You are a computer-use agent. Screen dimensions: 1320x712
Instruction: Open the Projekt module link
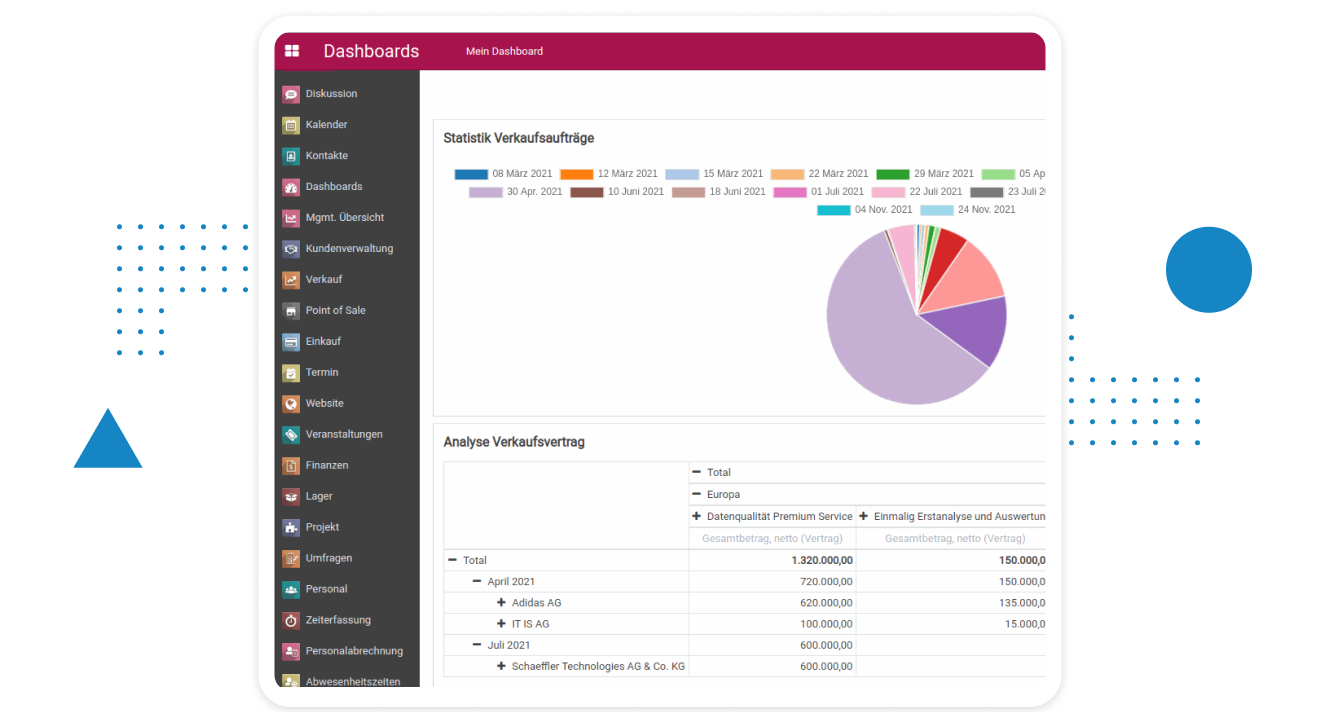point(322,528)
